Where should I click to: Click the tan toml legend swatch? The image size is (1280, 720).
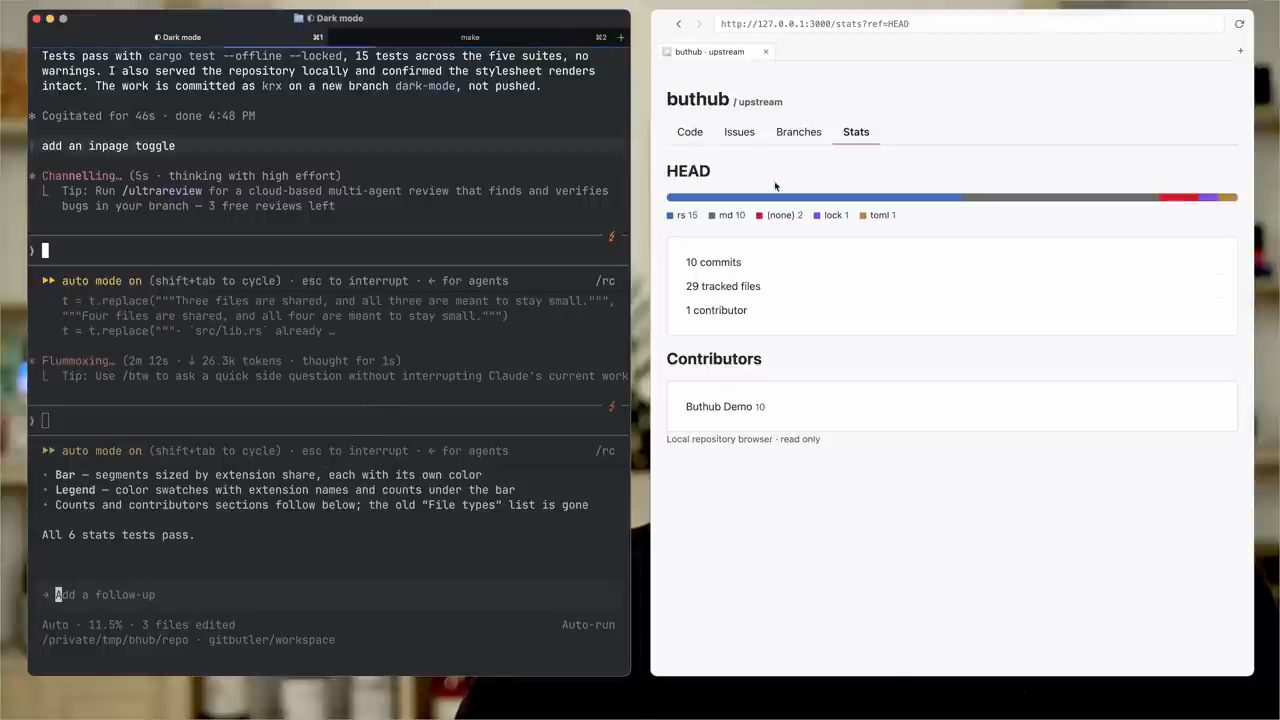click(x=863, y=215)
